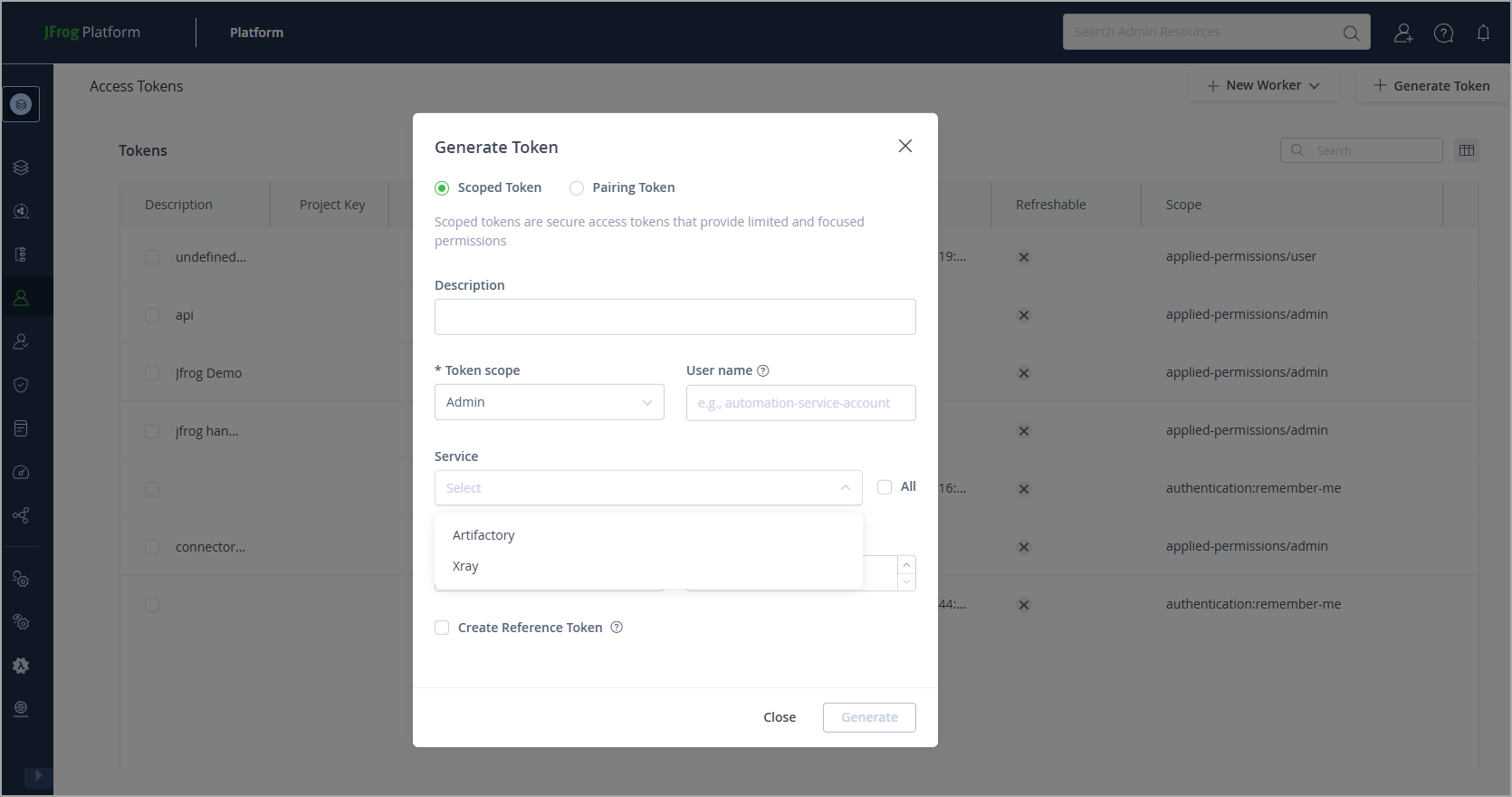Open the help center icon

pos(1444,33)
